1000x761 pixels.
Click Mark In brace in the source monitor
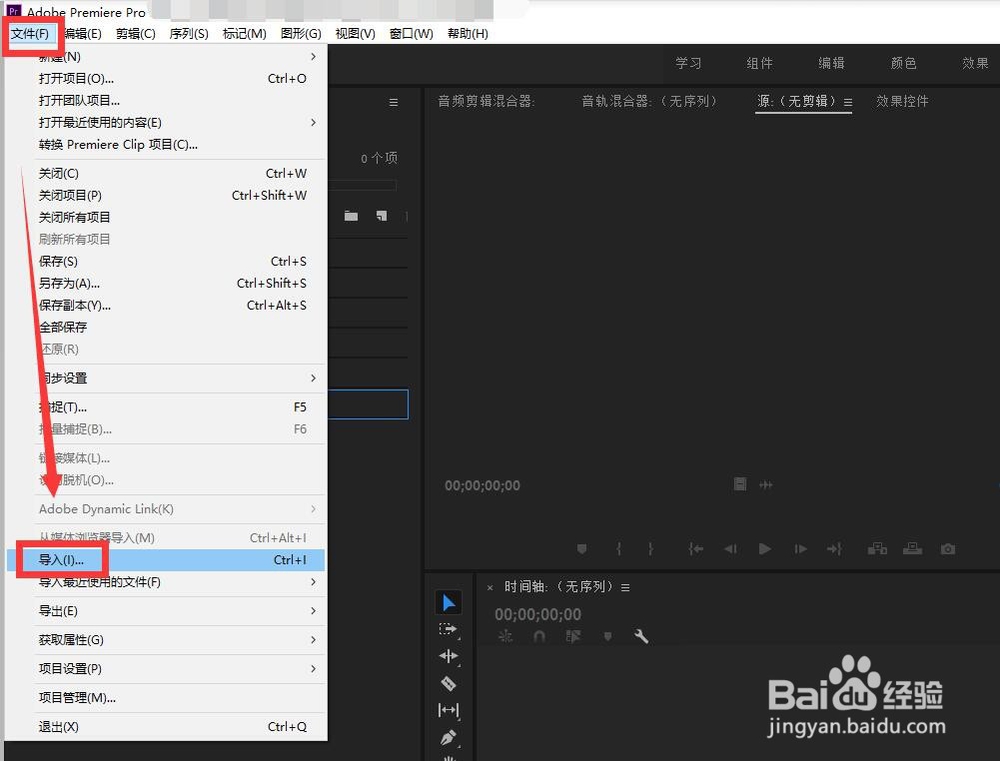619,549
